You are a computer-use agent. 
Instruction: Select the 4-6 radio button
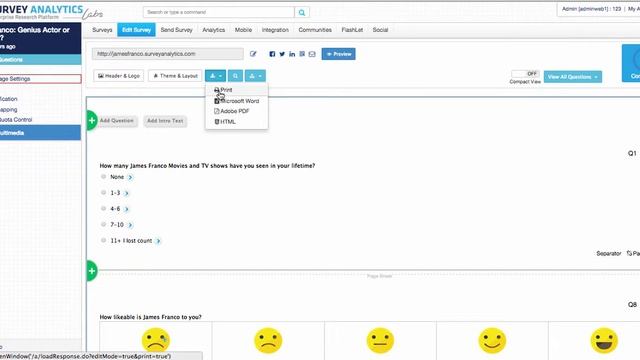point(103,209)
